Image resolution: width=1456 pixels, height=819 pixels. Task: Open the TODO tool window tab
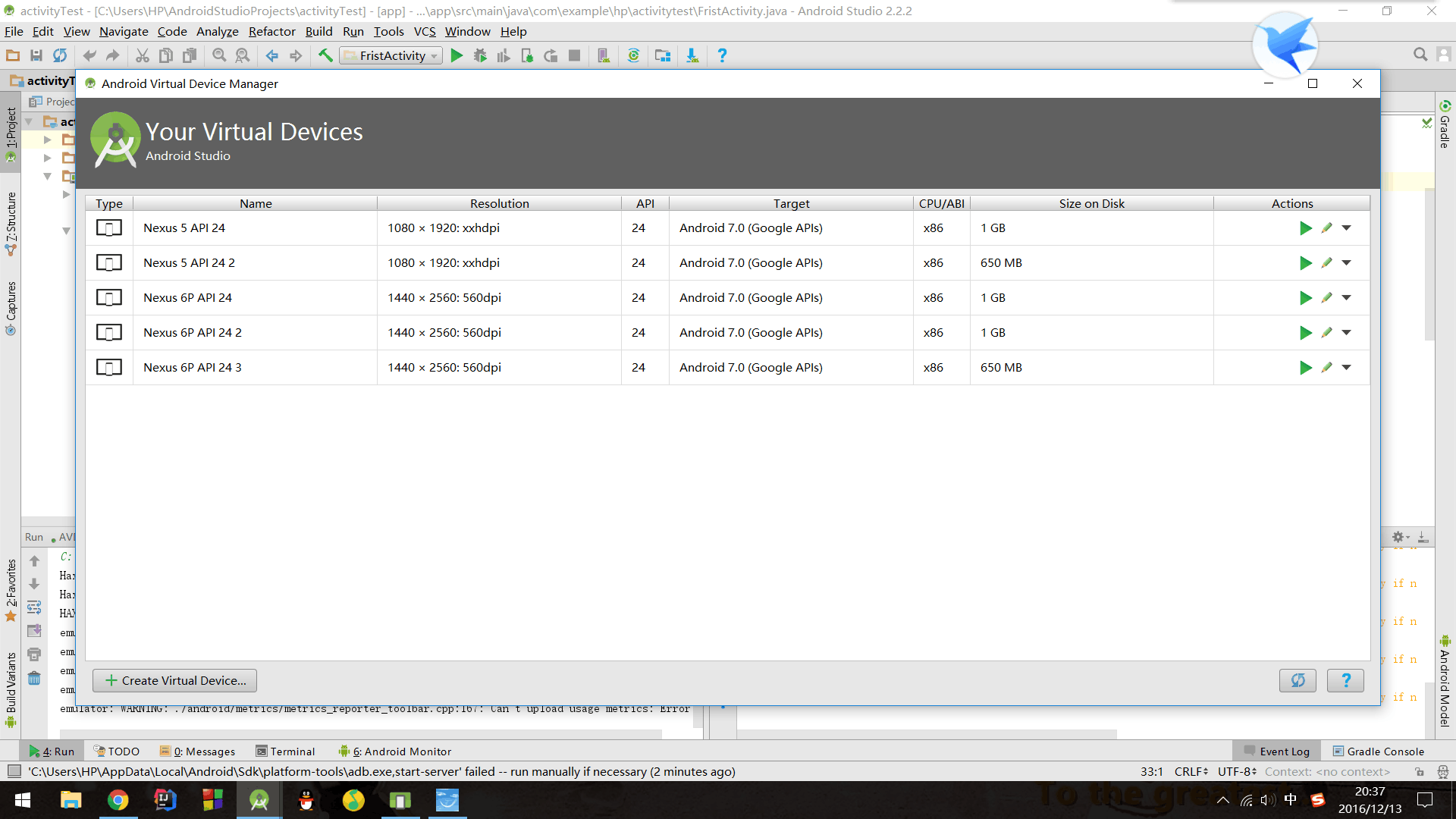(117, 752)
